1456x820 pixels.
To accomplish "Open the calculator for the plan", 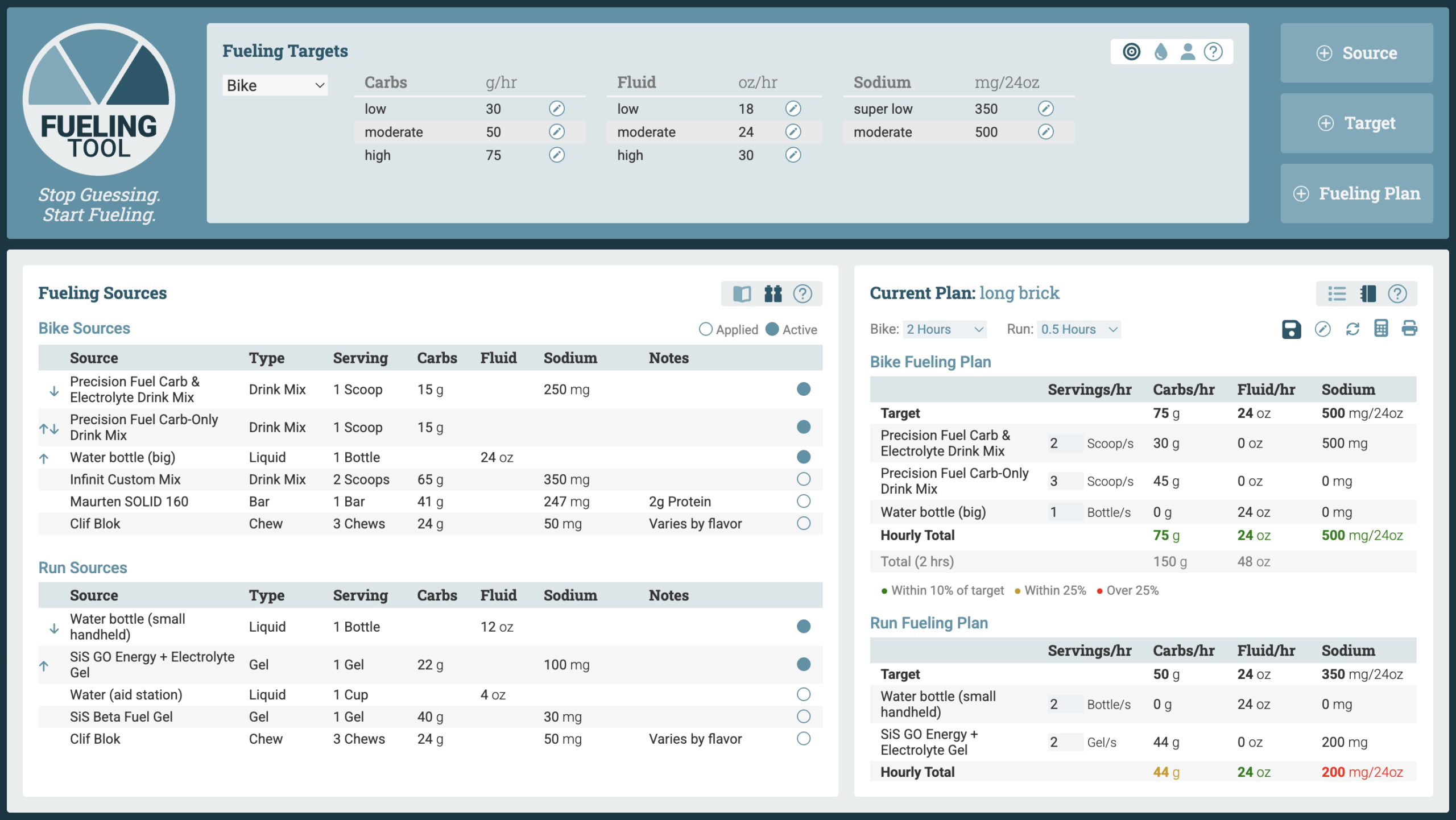I will pyautogui.click(x=1381, y=328).
